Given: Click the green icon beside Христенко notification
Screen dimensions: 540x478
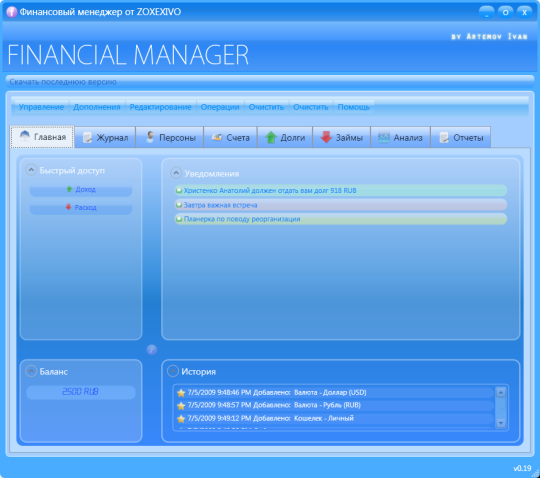Looking at the screenshot, I should pyautogui.click(x=179, y=190).
